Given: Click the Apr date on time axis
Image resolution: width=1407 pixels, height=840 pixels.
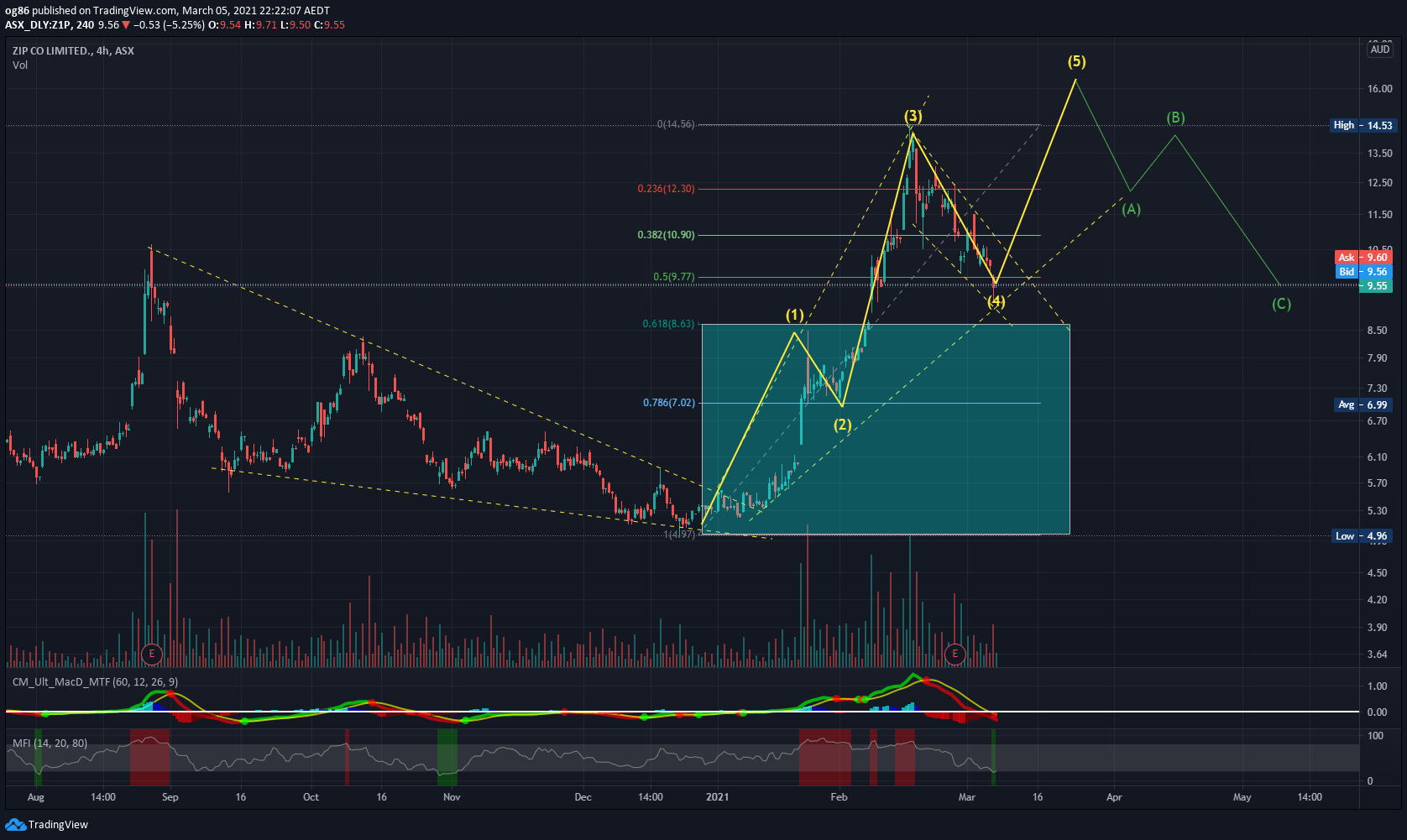Looking at the screenshot, I should [1114, 797].
